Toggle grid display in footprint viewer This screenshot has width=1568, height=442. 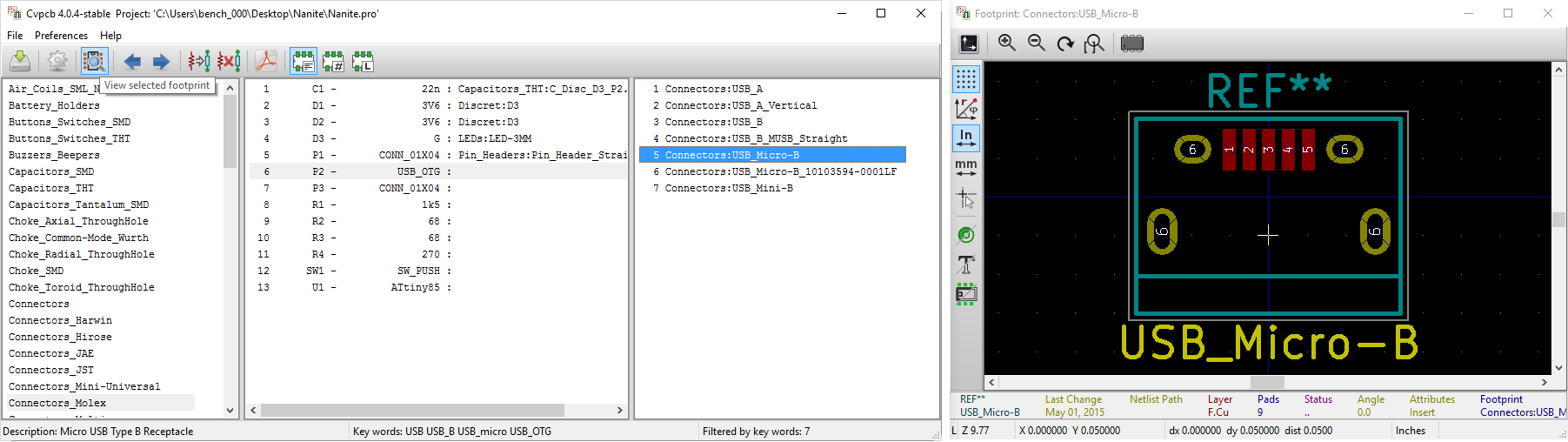966,79
